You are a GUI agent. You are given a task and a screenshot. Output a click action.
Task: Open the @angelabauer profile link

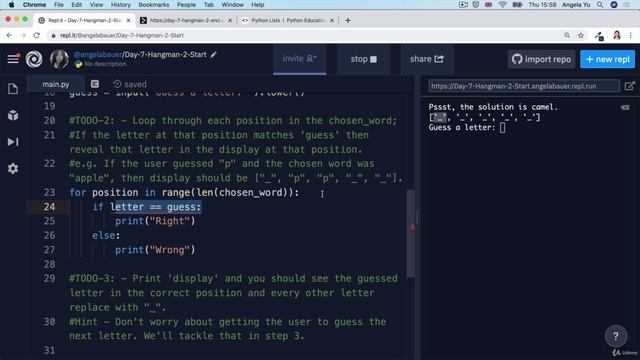pyautogui.click(x=98, y=55)
